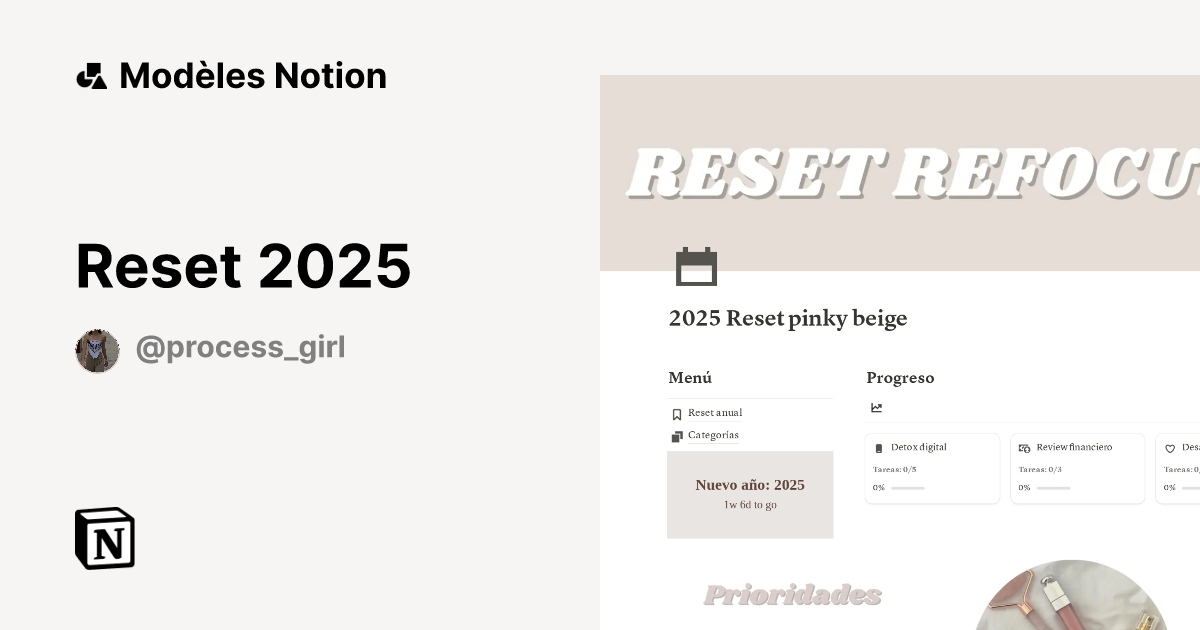Click the Reset 2025 page title
The height and width of the screenshot is (630, 1200).
[244, 264]
